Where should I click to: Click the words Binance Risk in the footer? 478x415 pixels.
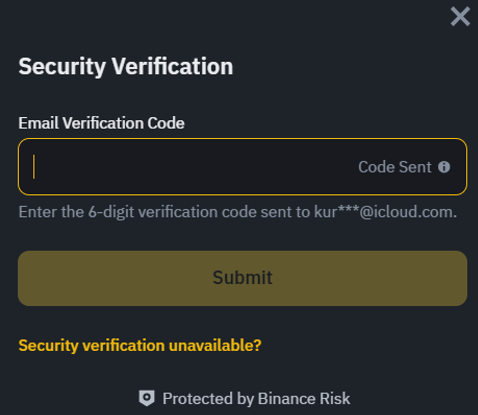click(304, 399)
